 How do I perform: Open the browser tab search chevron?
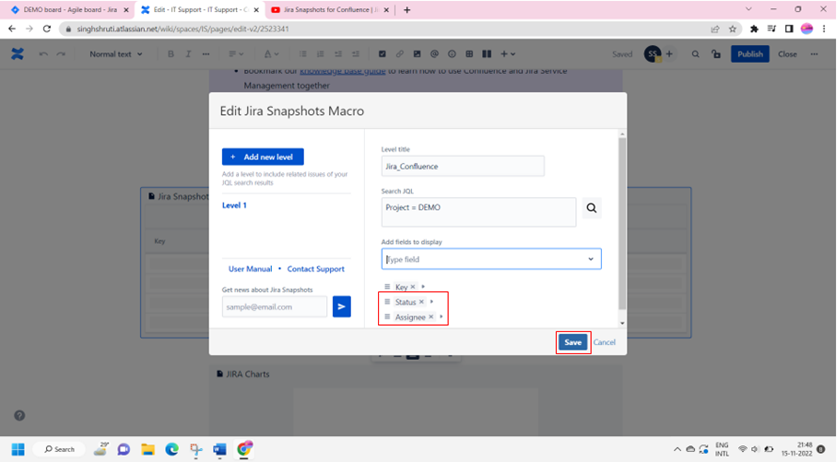tap(748, 9)
